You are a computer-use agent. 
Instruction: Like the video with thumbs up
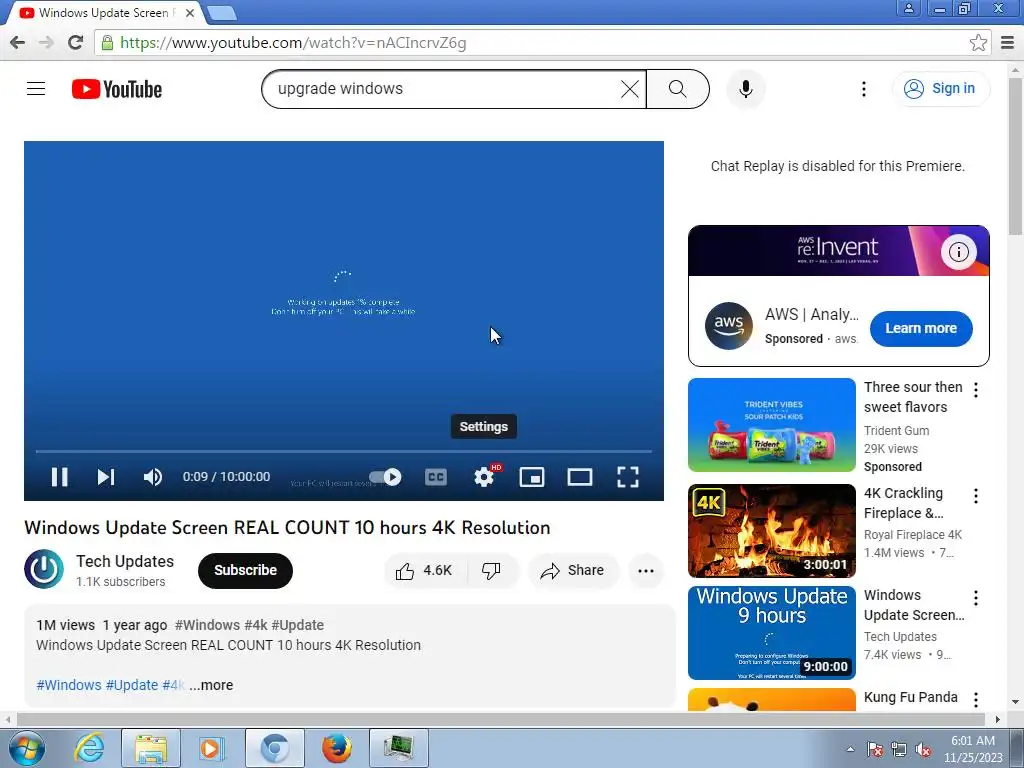[424, 571]
